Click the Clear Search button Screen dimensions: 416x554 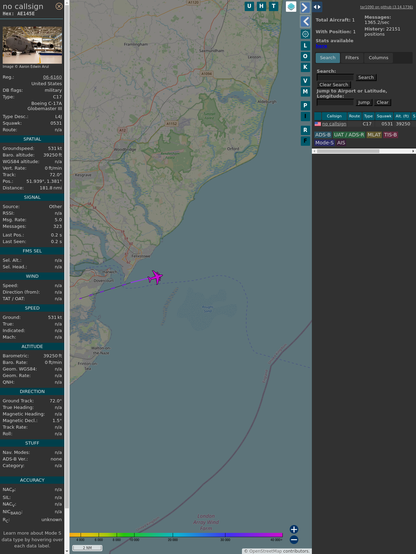[x=334, y=85]
